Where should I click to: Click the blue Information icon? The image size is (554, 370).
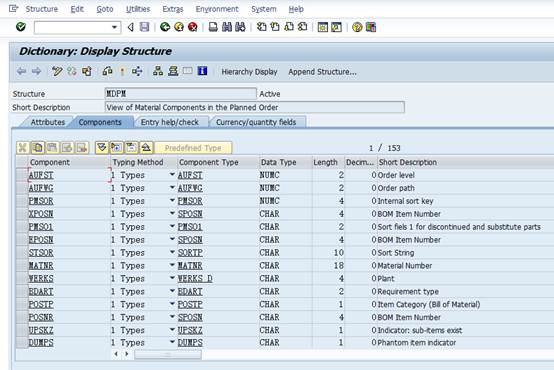click(202, 71)
